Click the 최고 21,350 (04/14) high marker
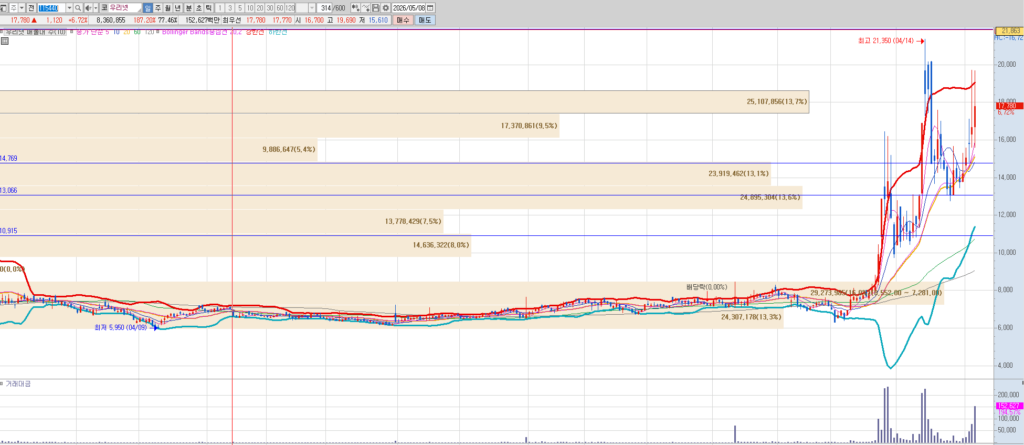 coord(889,41)
